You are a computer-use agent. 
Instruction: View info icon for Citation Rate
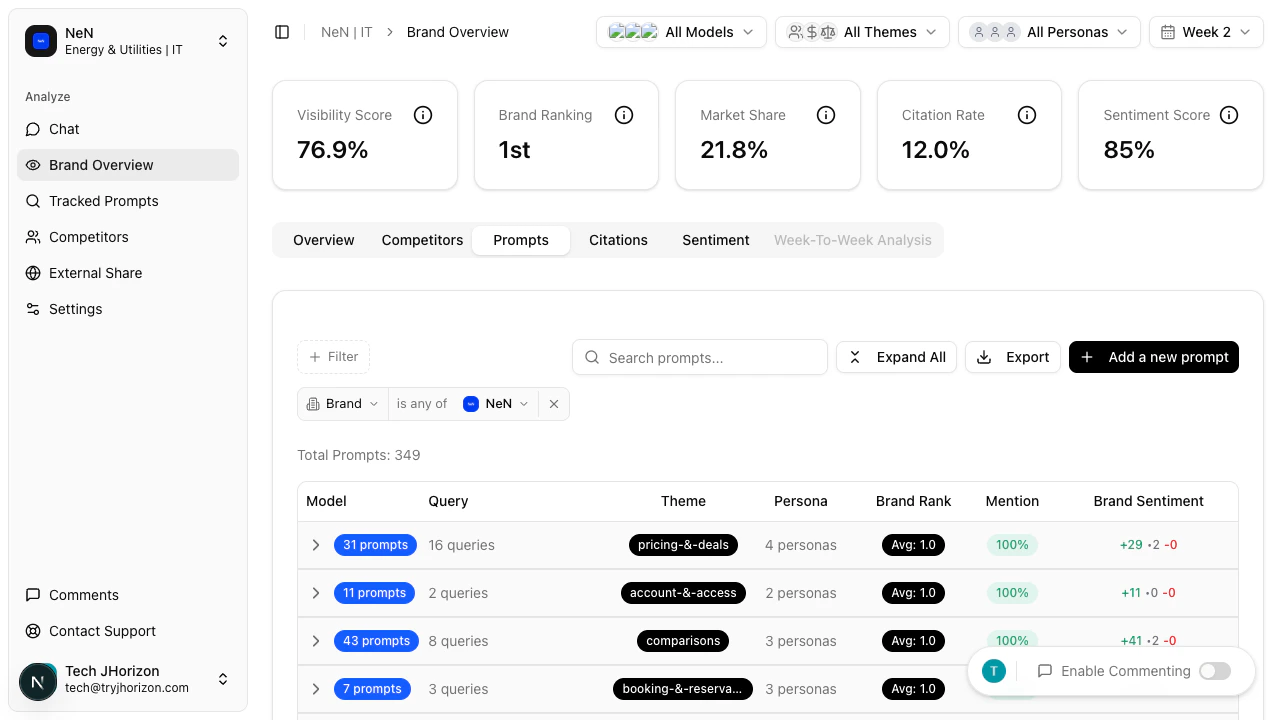(x=1027, y=115)
